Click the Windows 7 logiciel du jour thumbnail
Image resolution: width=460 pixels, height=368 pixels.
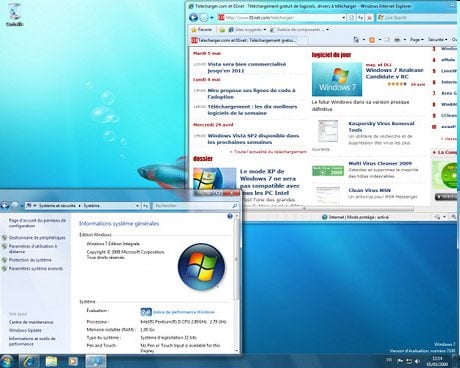tap(337, 79)
